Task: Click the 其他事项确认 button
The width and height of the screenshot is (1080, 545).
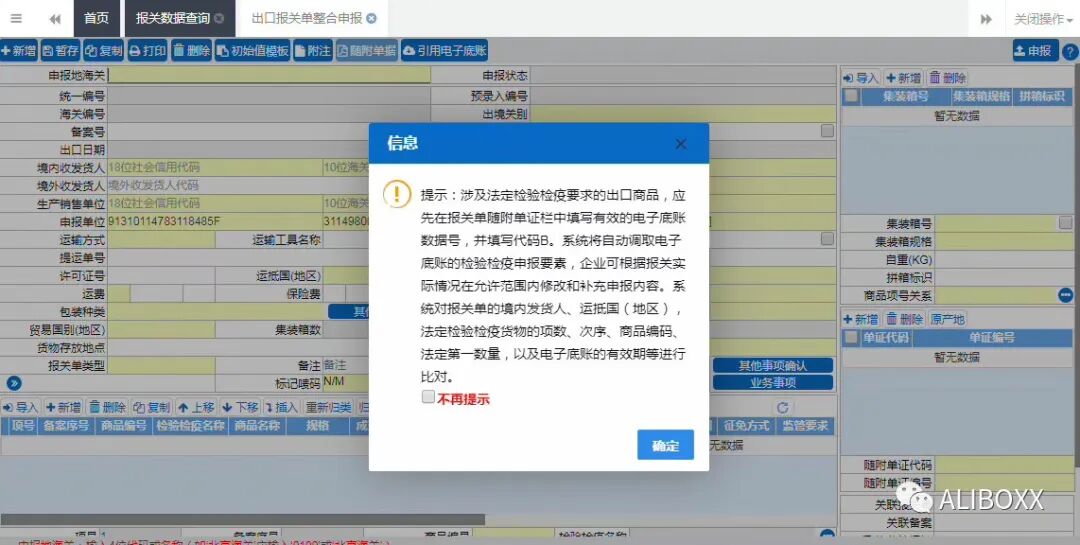Action: coord(773,365)
